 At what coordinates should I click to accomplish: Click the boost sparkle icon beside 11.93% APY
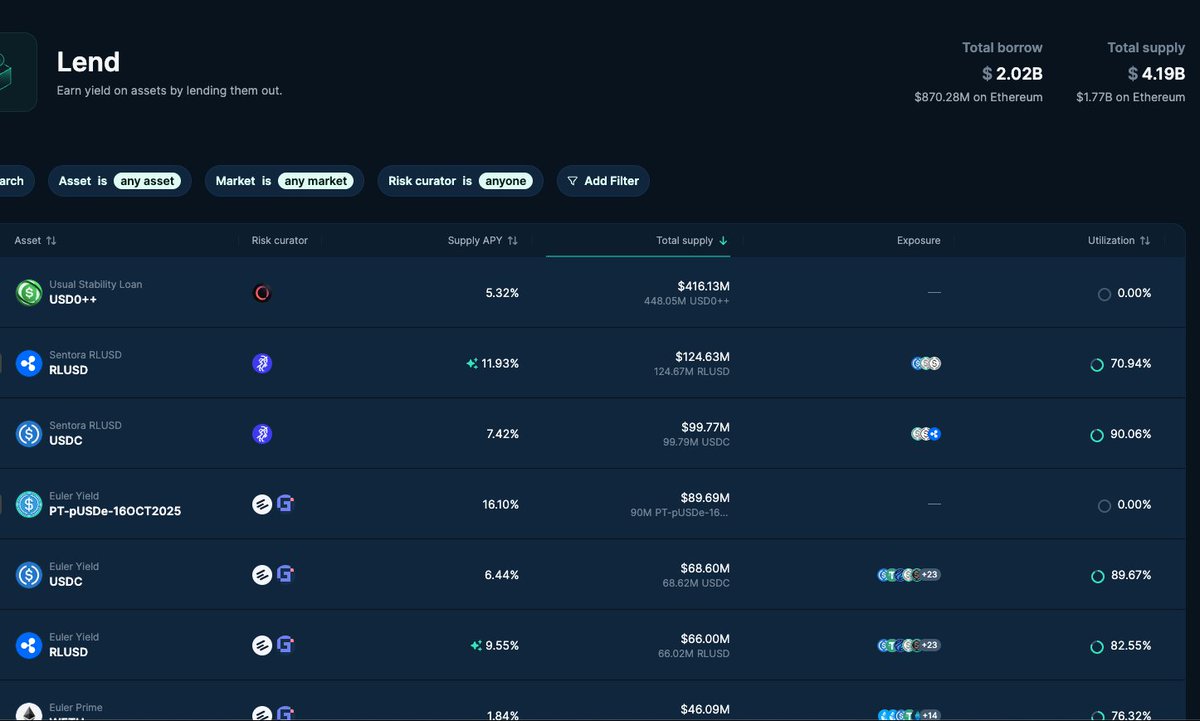(473, 363)
